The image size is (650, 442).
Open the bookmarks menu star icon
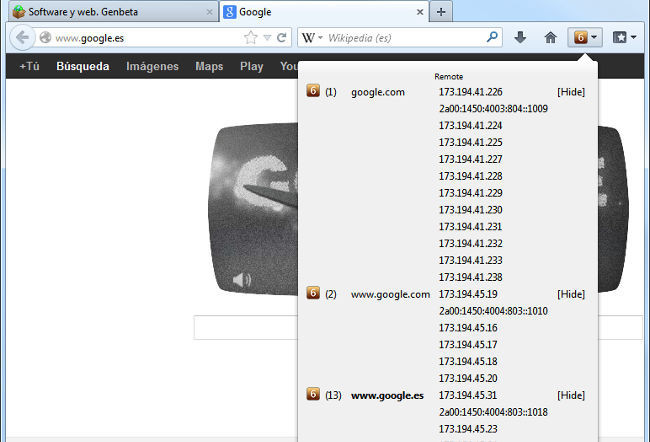pyautogui.click(x=620, y=38)
